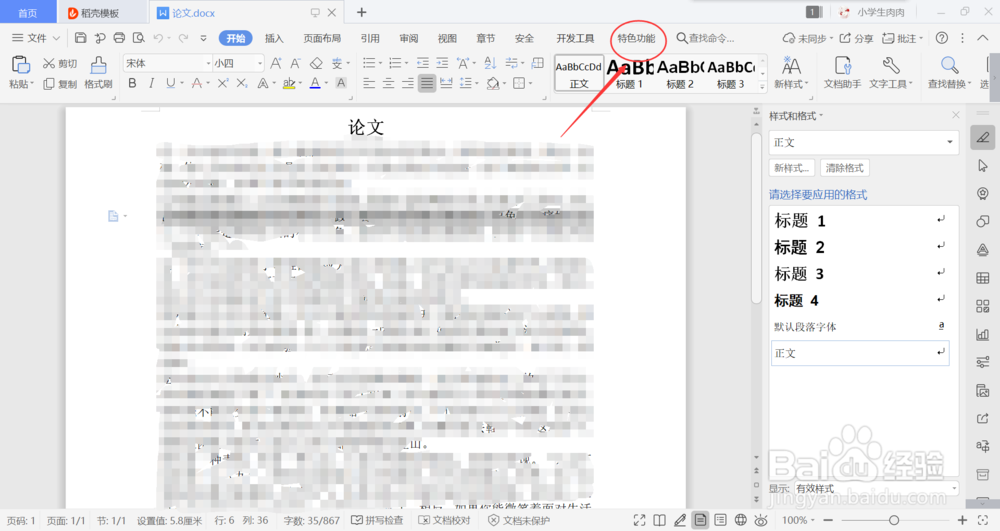Open the 小四 font size dropdown
Image resolution: width=1000 pixels, height=531 pixels.
coord(260,63)
